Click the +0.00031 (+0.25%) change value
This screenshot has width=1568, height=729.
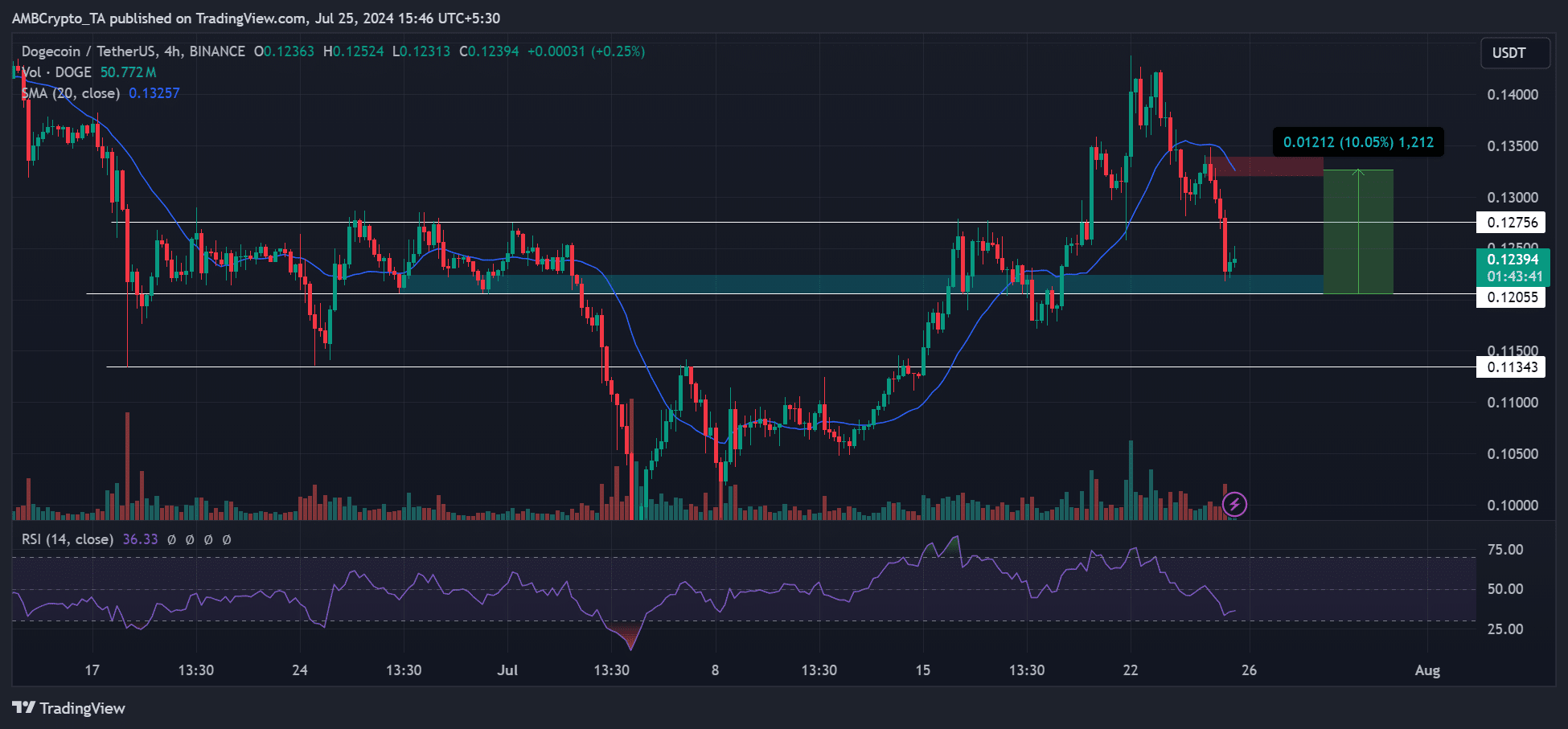(586, 51)
